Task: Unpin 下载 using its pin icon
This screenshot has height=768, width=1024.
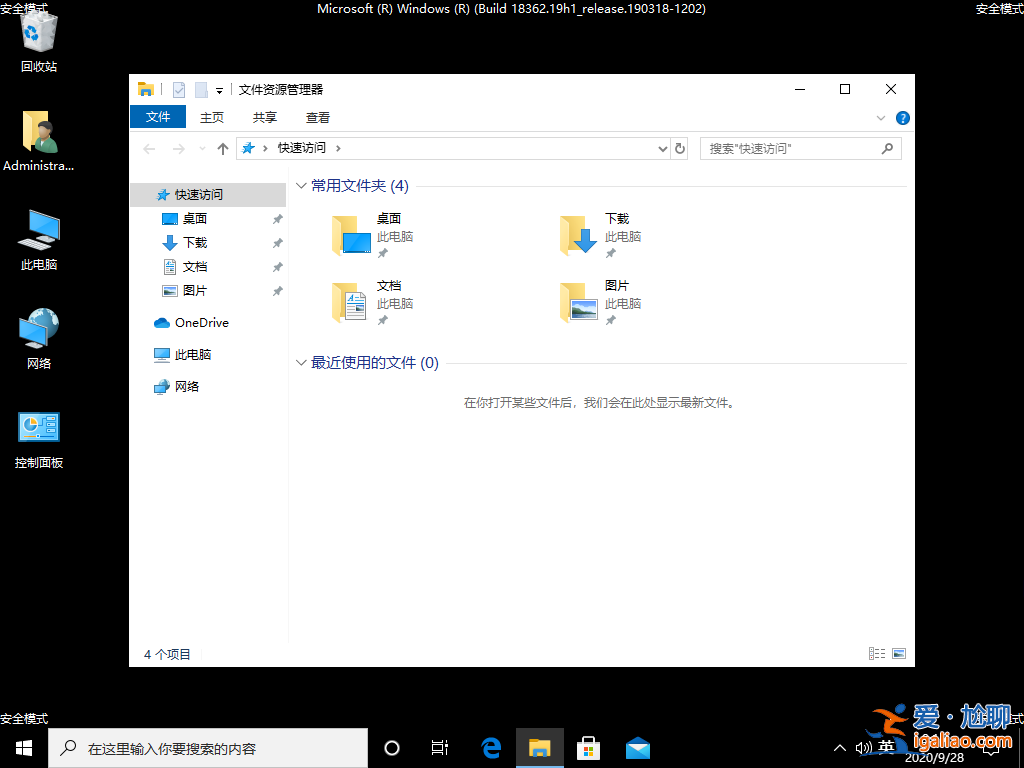Action: click(x=277, y=242)
